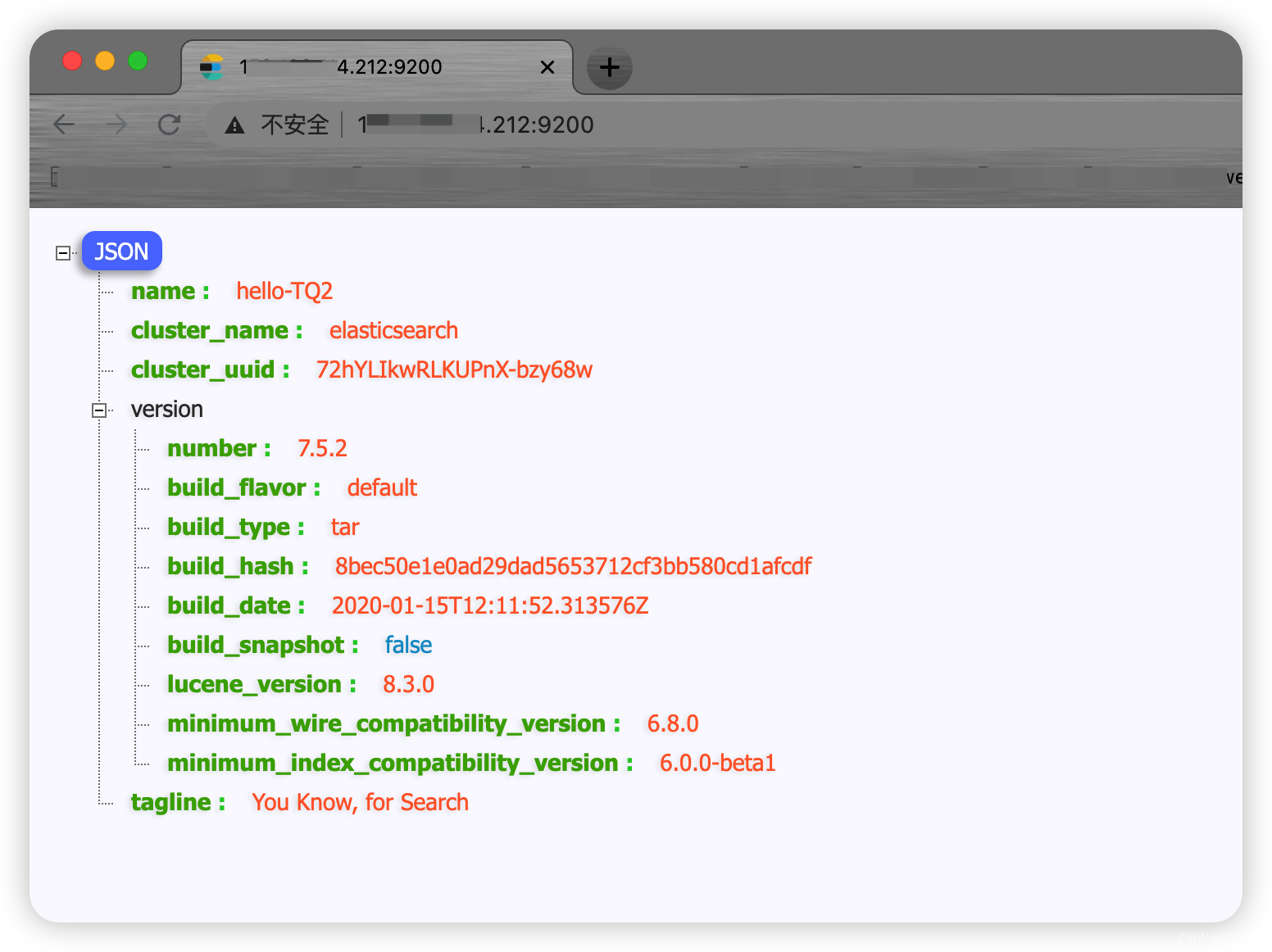The image size is (1272, 952).
Task: Select the value 6.8.0
Action: [x=673, y=723]
